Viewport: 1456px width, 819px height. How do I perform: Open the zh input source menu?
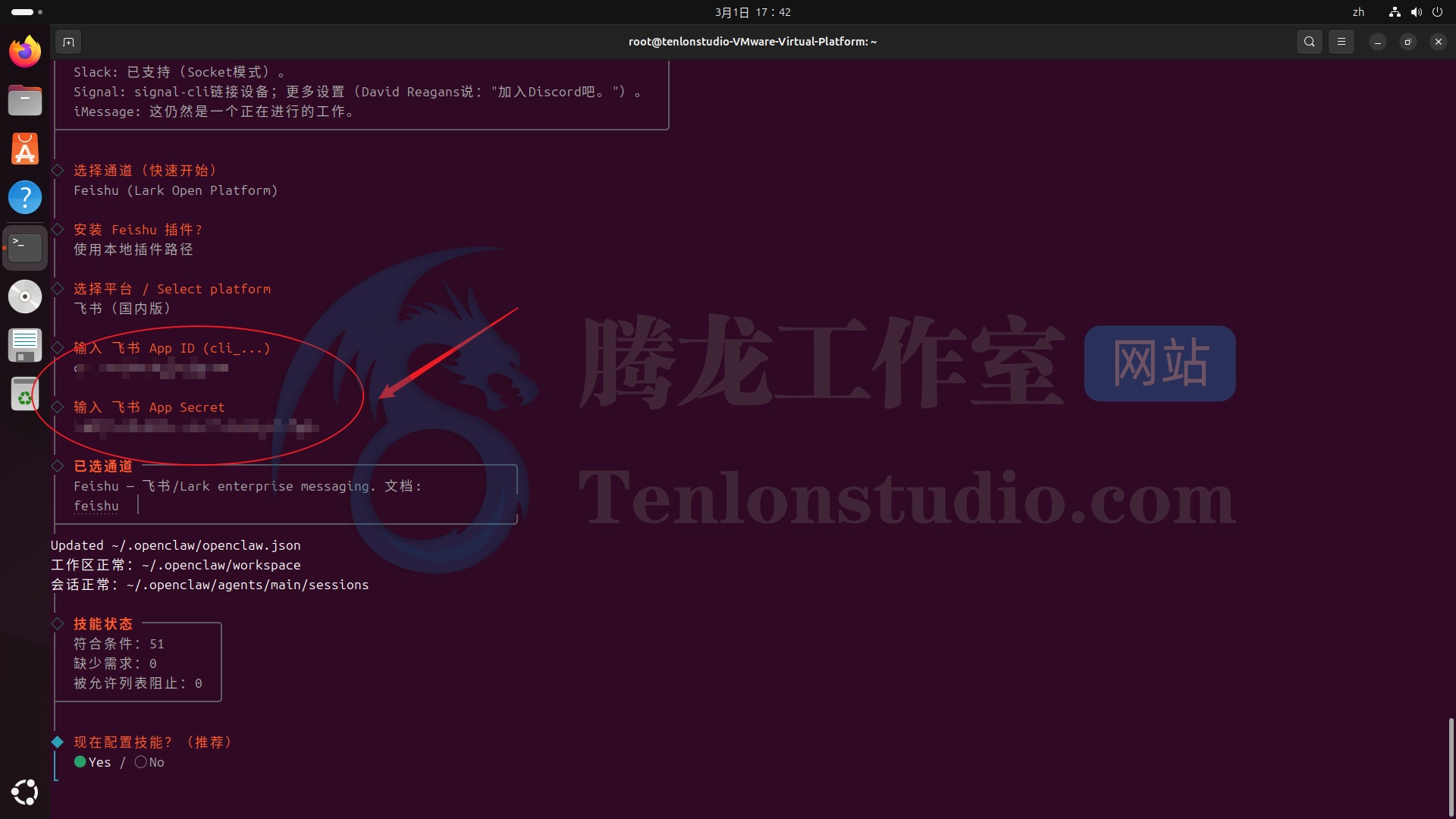(x=1358, y=12)
